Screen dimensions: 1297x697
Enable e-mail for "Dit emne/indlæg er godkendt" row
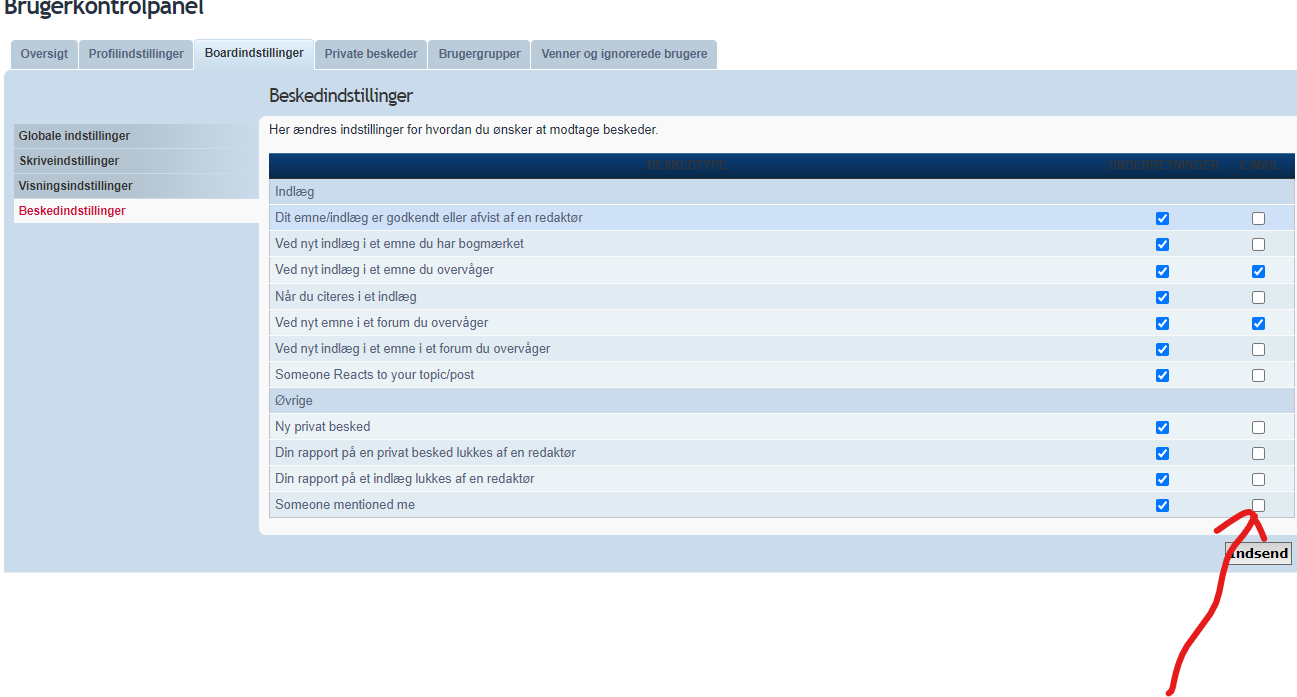(1258, 218)
